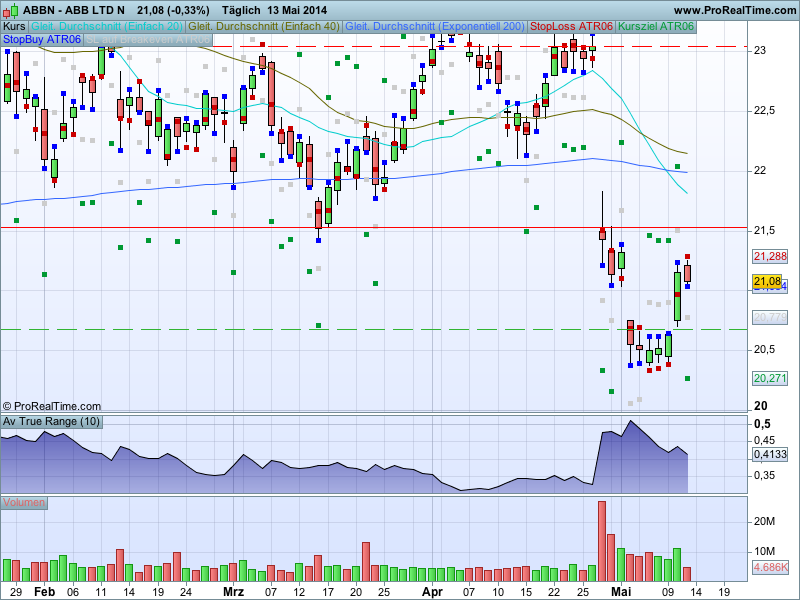Click the Mrz label on the time axis
800x600 pixels.
click(x=234, y=592)
